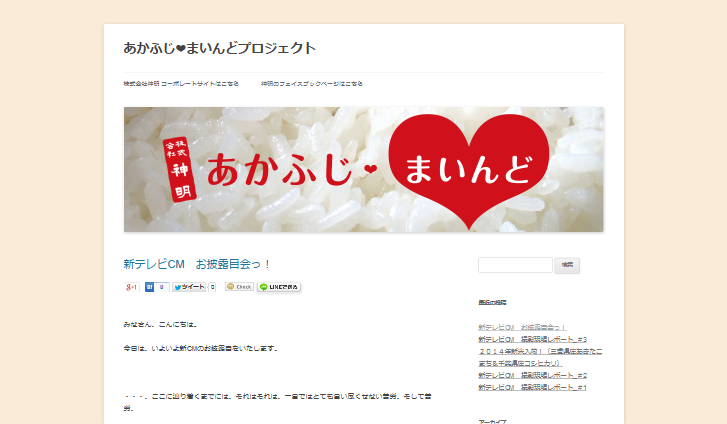
Task: Click the tweet count bubble
Action: (x=212, y=287)
